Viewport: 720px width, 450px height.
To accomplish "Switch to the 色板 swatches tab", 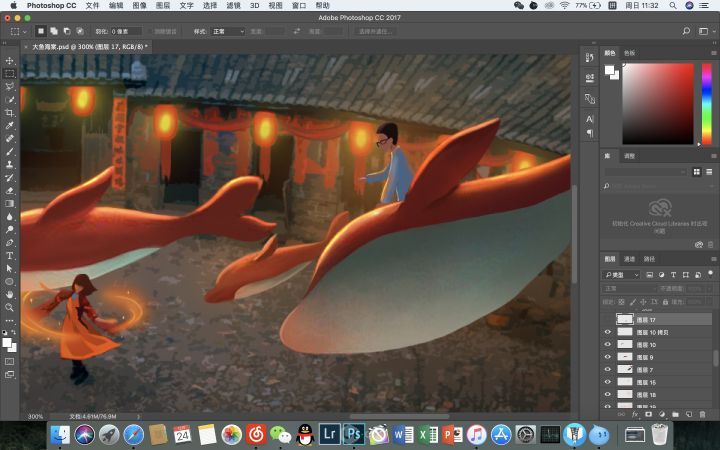I will tap(629, 52).
